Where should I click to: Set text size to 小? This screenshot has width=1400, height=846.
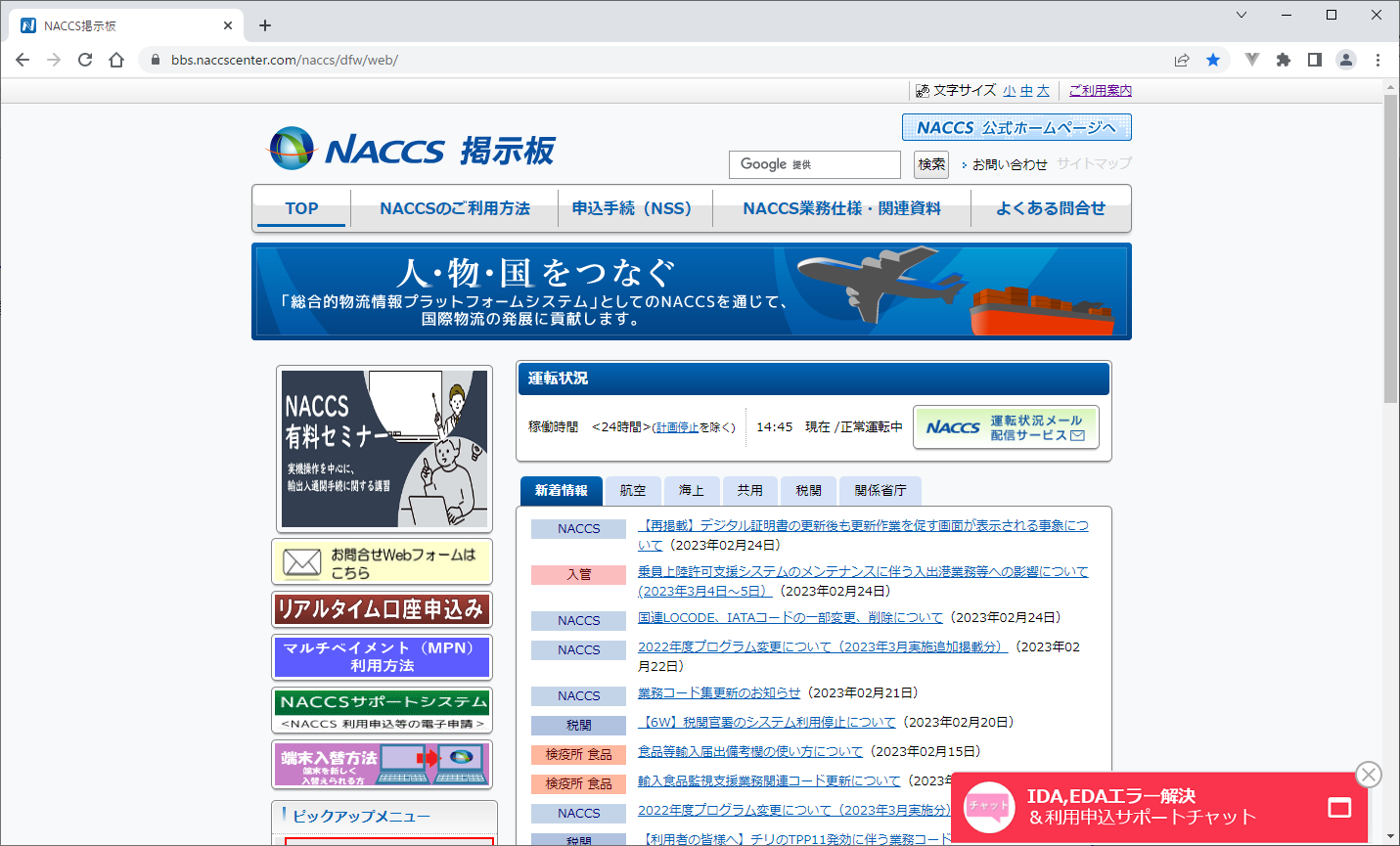[x=1009, y=91]
